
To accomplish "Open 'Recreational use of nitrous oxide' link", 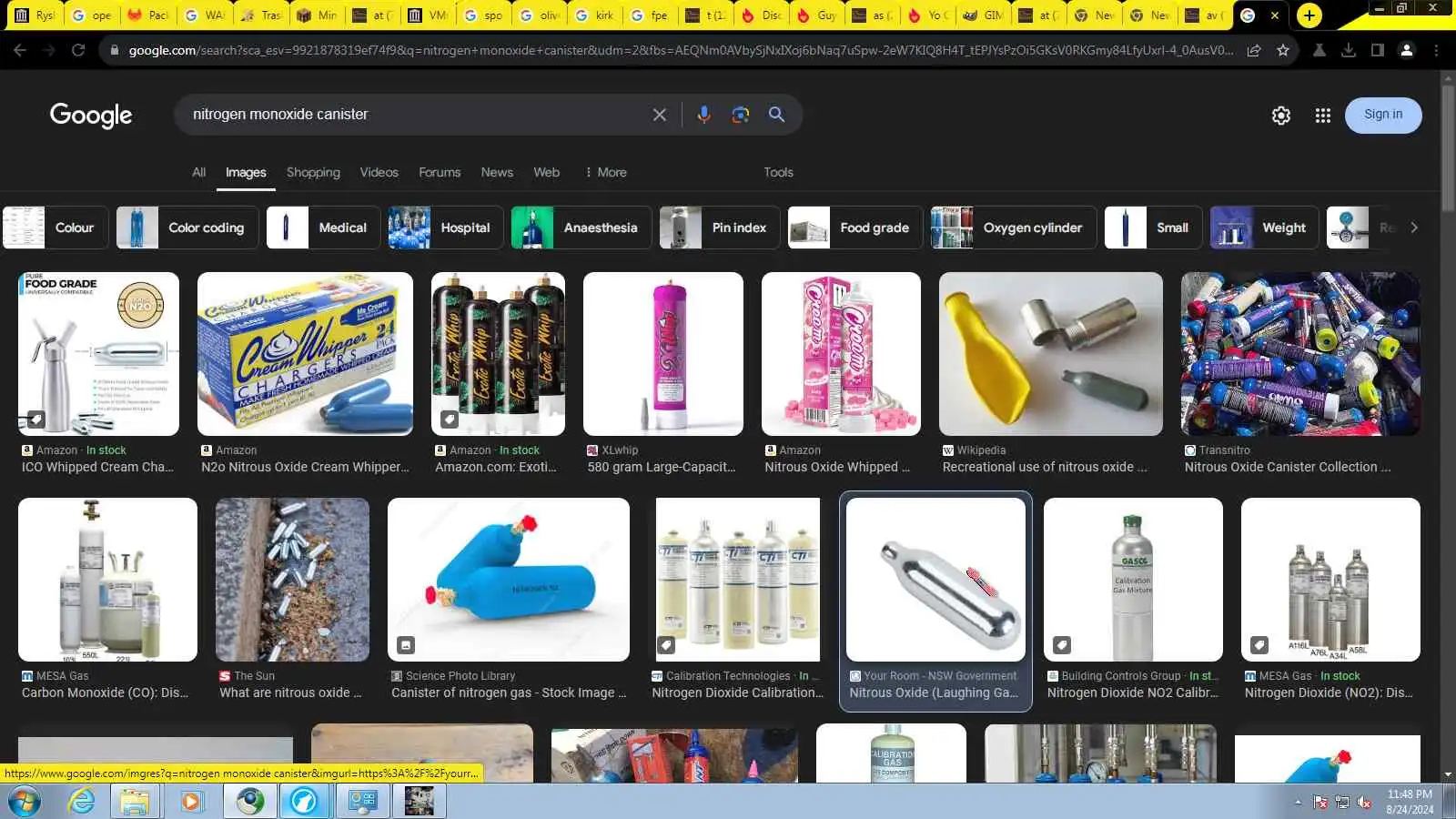I will pyautogui.click(x=1045, y=467).
